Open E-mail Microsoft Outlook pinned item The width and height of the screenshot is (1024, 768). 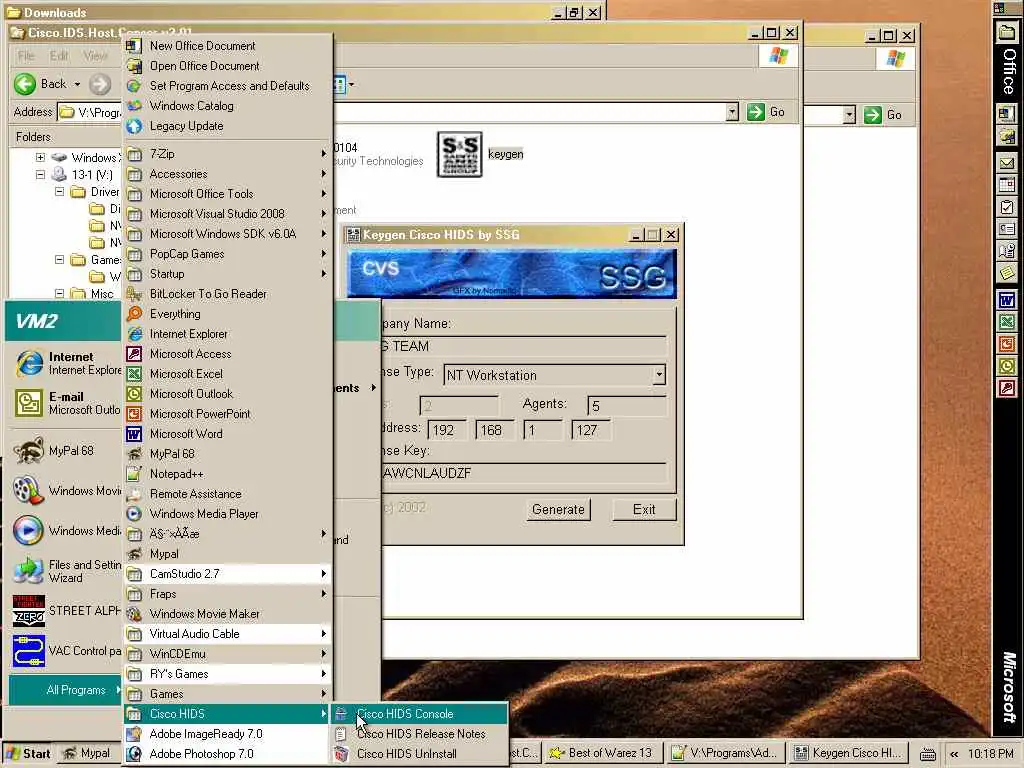tap(65, 404)
